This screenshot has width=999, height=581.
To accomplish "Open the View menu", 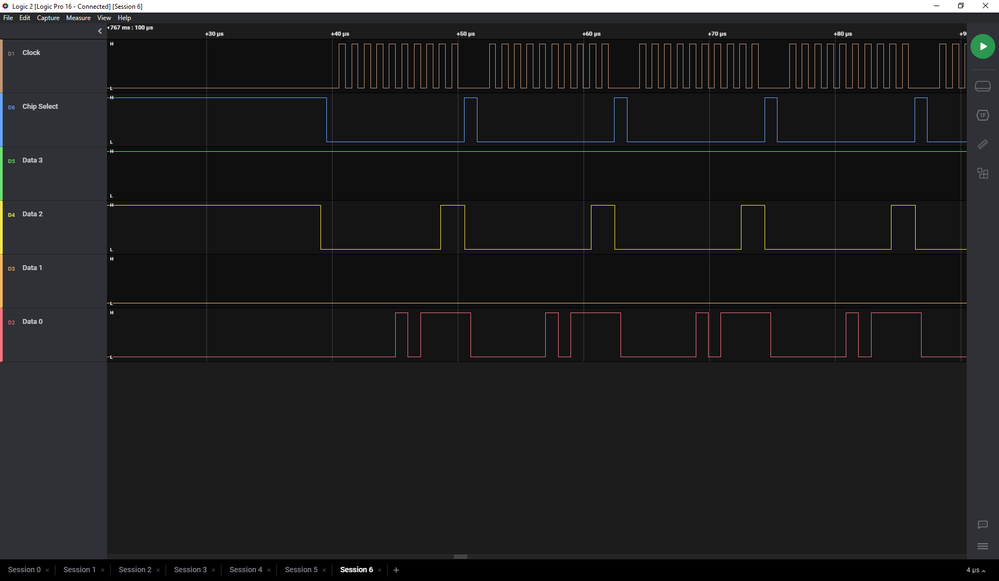I will [104, 18].
